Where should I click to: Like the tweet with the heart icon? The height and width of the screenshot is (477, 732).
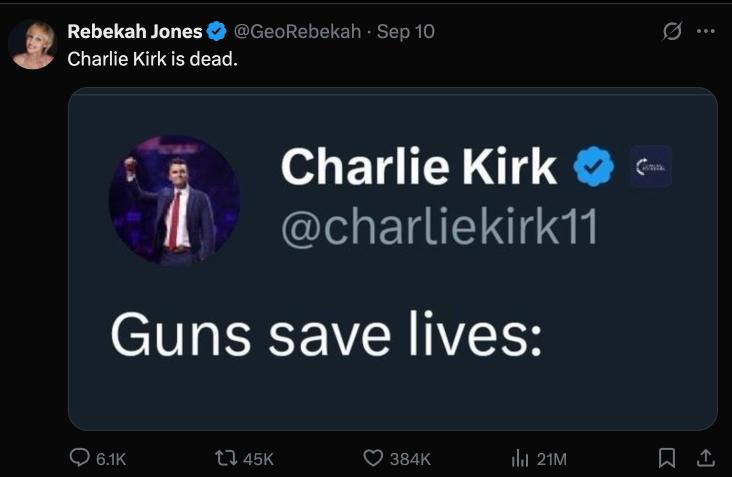pyautogui.click(x=373, y=458)
